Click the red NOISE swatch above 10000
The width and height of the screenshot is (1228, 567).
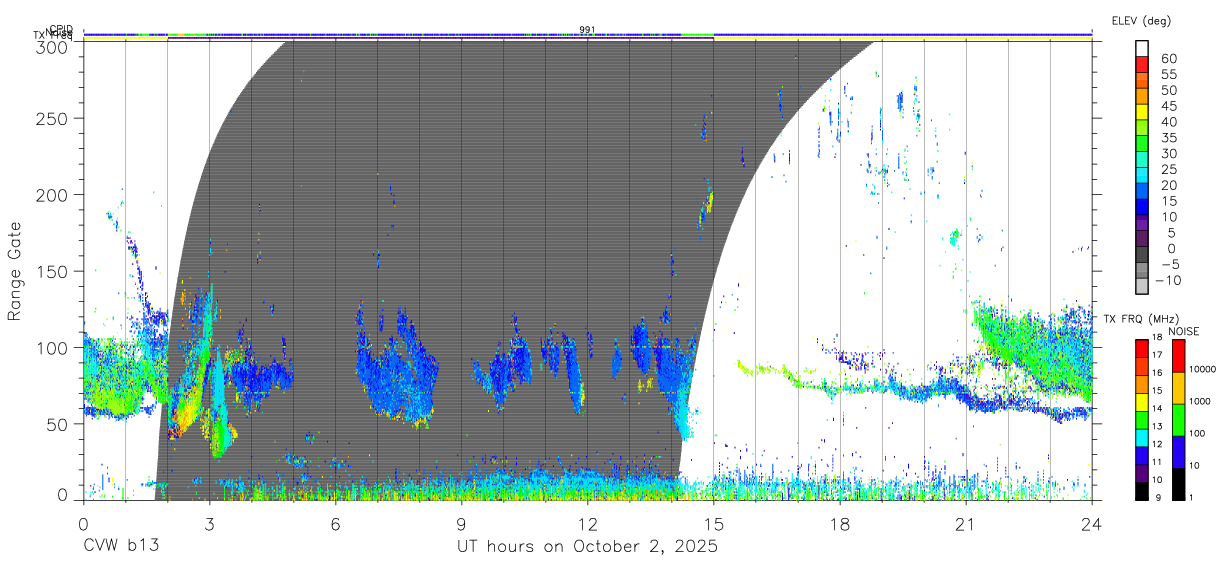tap(1178, 355)
